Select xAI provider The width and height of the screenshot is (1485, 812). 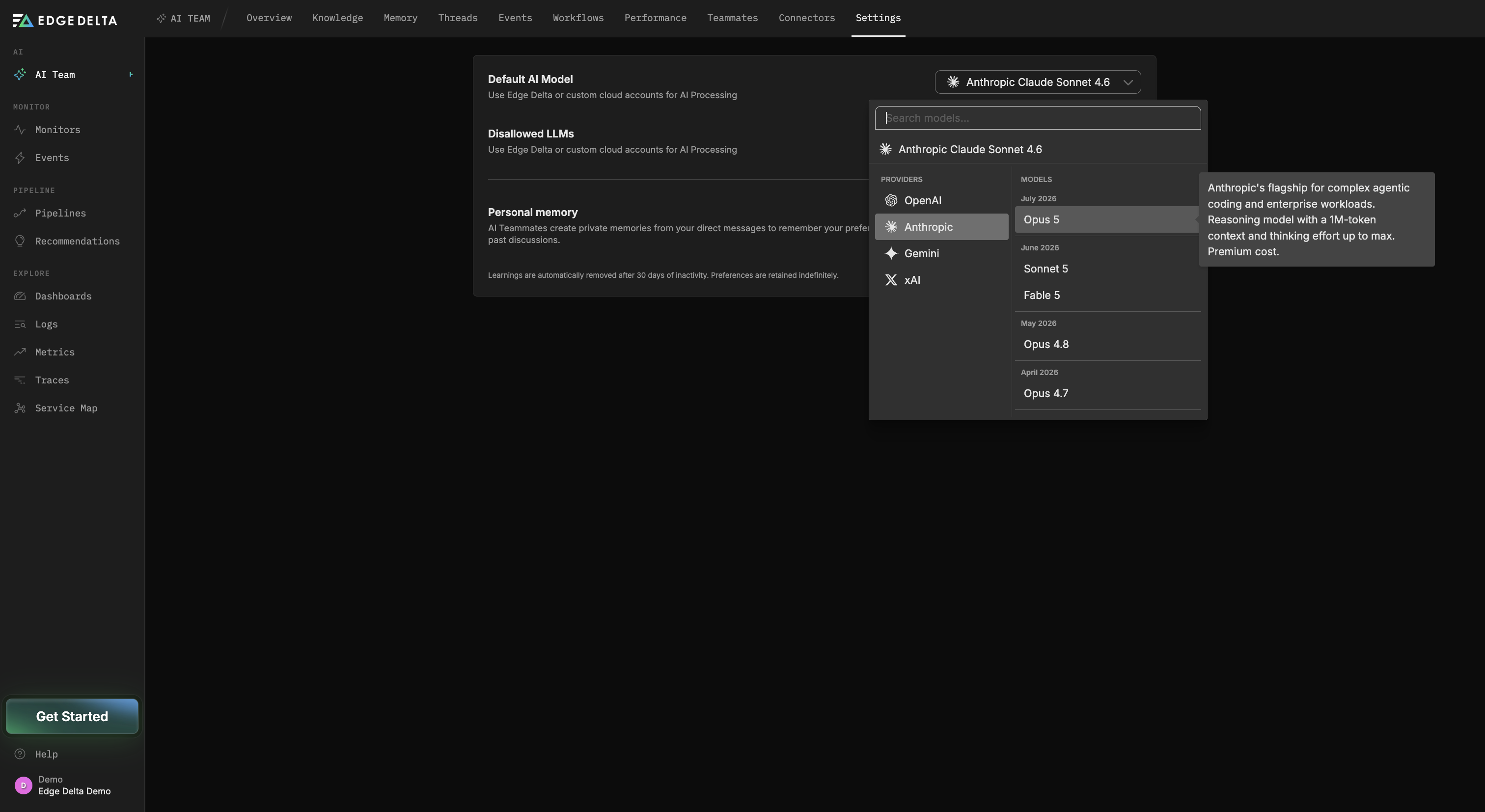coord(941,280)
